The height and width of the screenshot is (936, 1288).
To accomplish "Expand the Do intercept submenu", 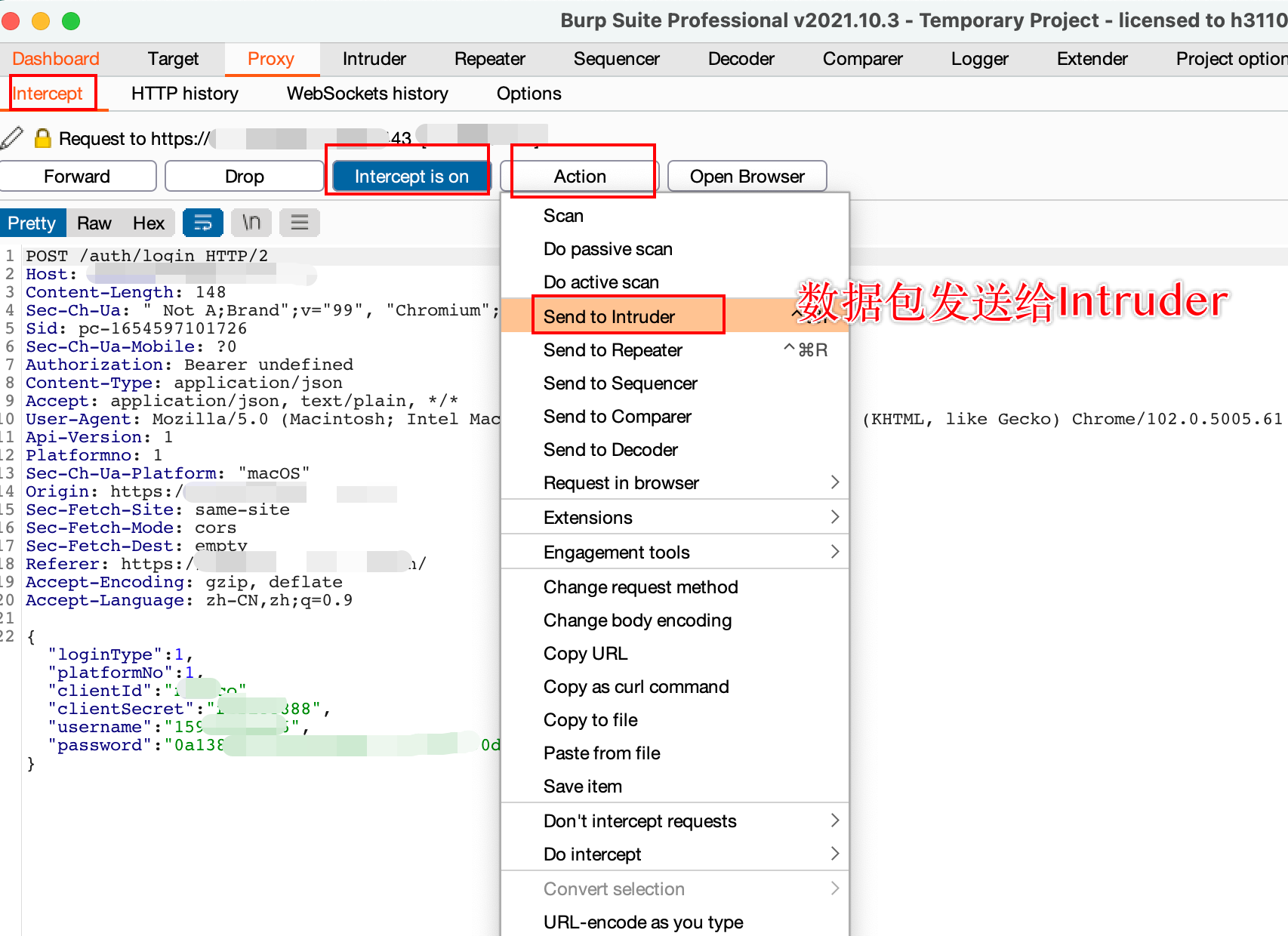I will (x=675, y=854).
